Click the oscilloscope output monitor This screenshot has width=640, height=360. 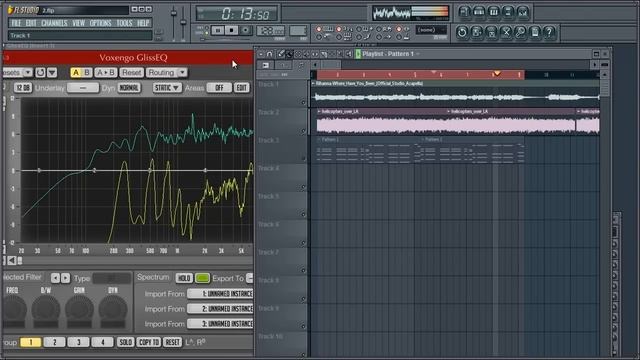coord(410,13)
